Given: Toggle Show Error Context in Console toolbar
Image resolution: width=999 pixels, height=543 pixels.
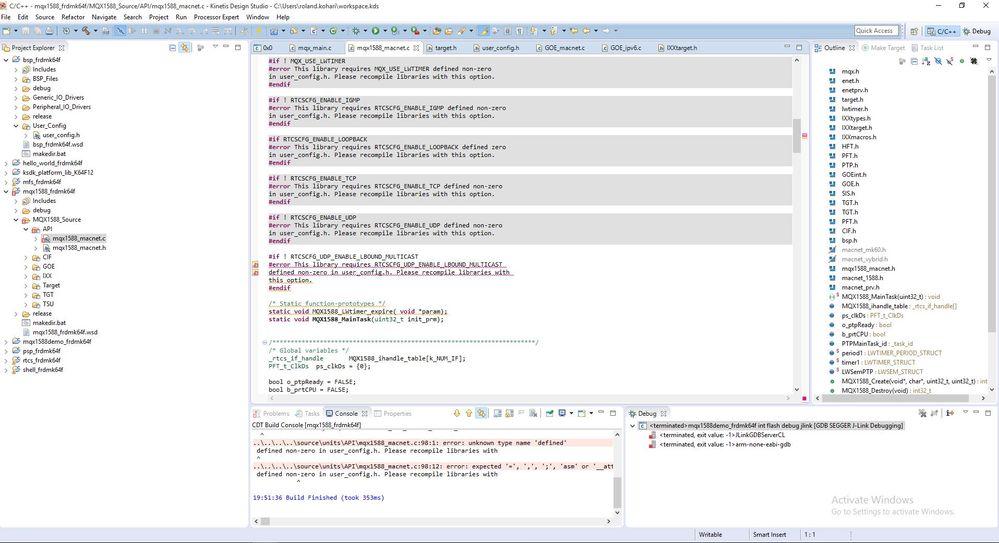Looking at the screenshot, I should (x=481, y=413).
